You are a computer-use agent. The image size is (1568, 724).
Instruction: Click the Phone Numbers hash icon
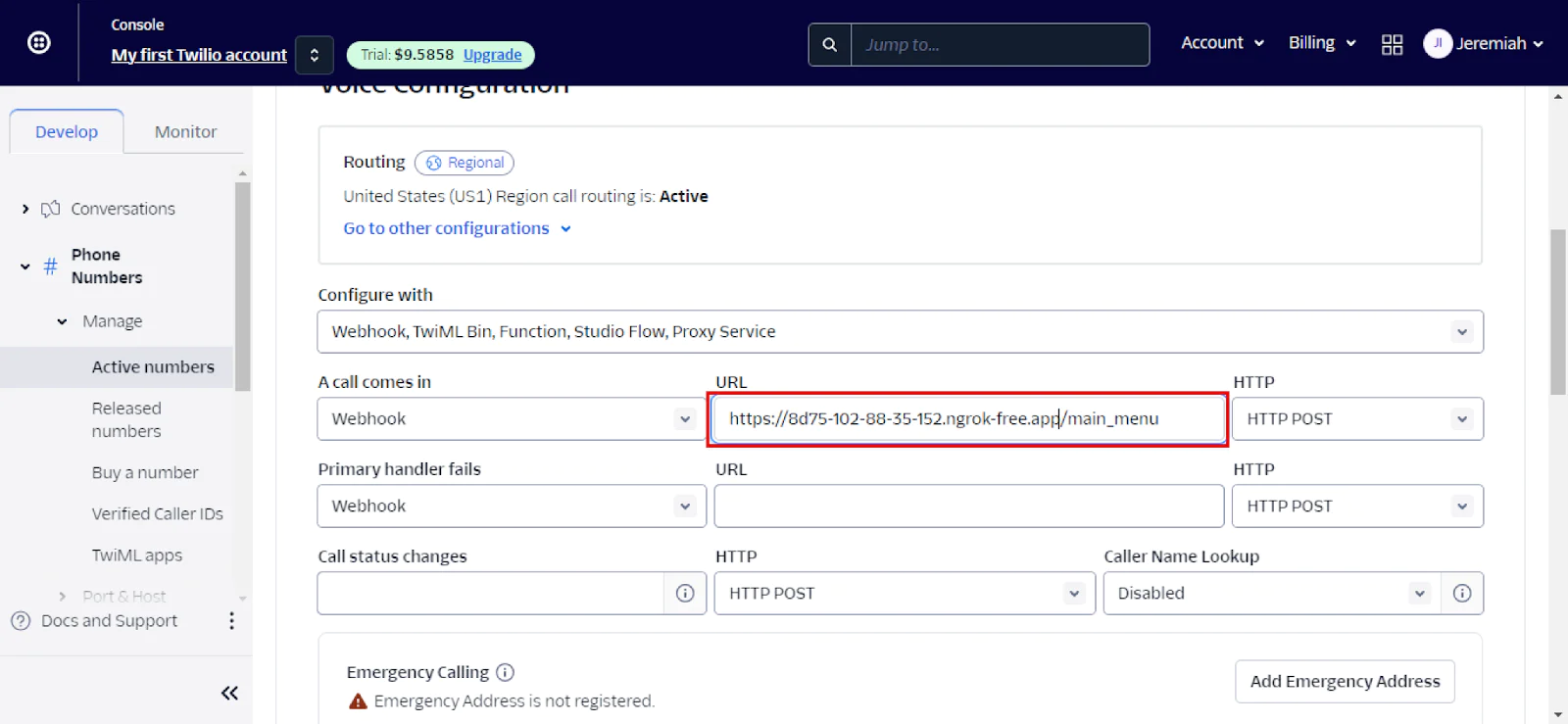pos(50,265)
